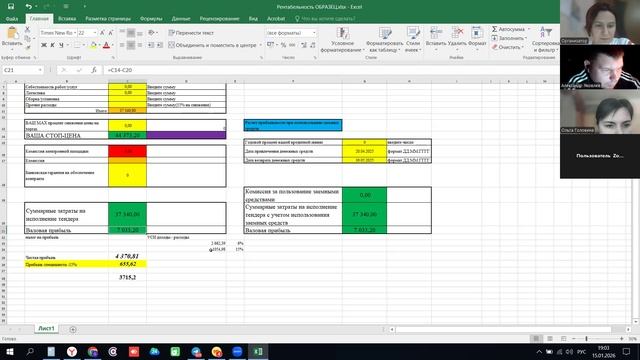Open Windows Start menu
The height and width of the screenshot is (360, 640).
coord(10,351)
